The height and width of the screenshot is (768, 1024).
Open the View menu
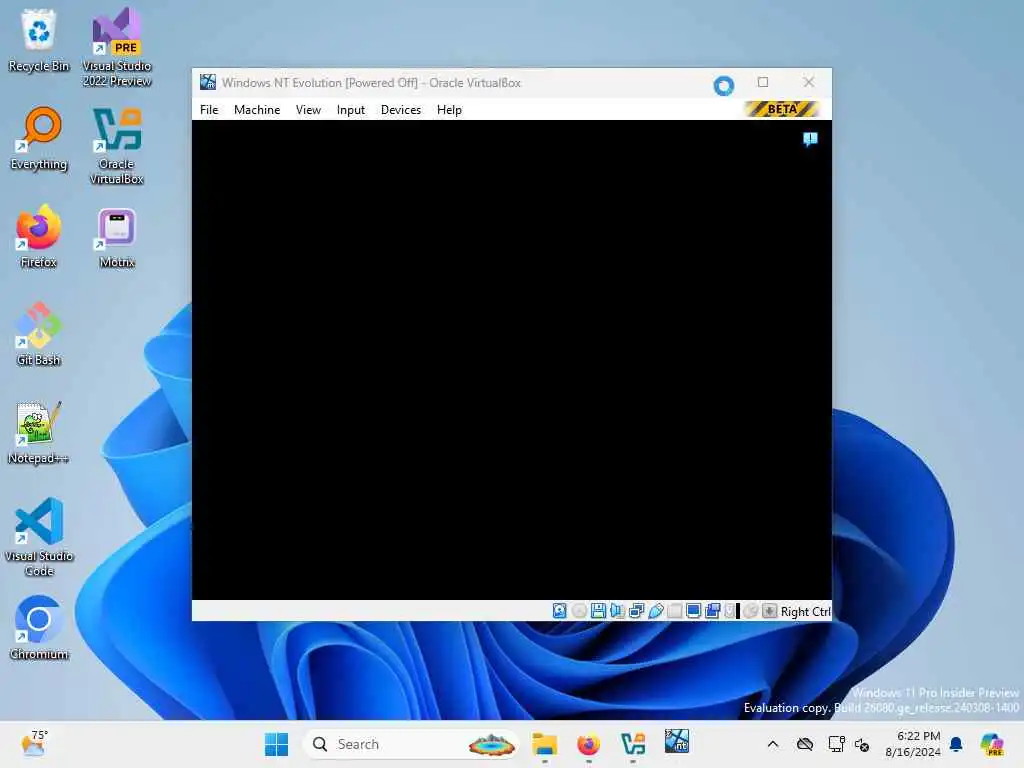click(x=308, y=110)
